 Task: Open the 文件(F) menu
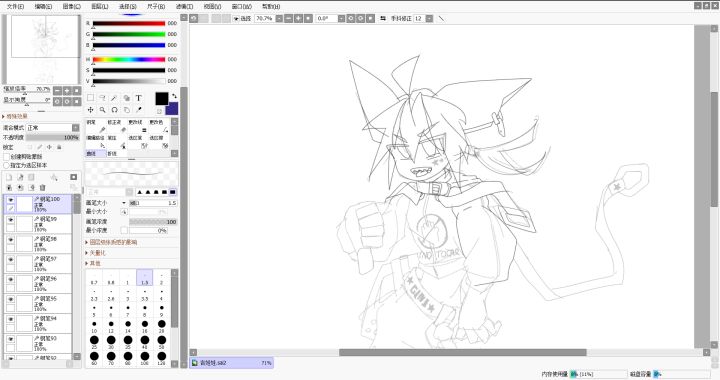click(15, 6)
